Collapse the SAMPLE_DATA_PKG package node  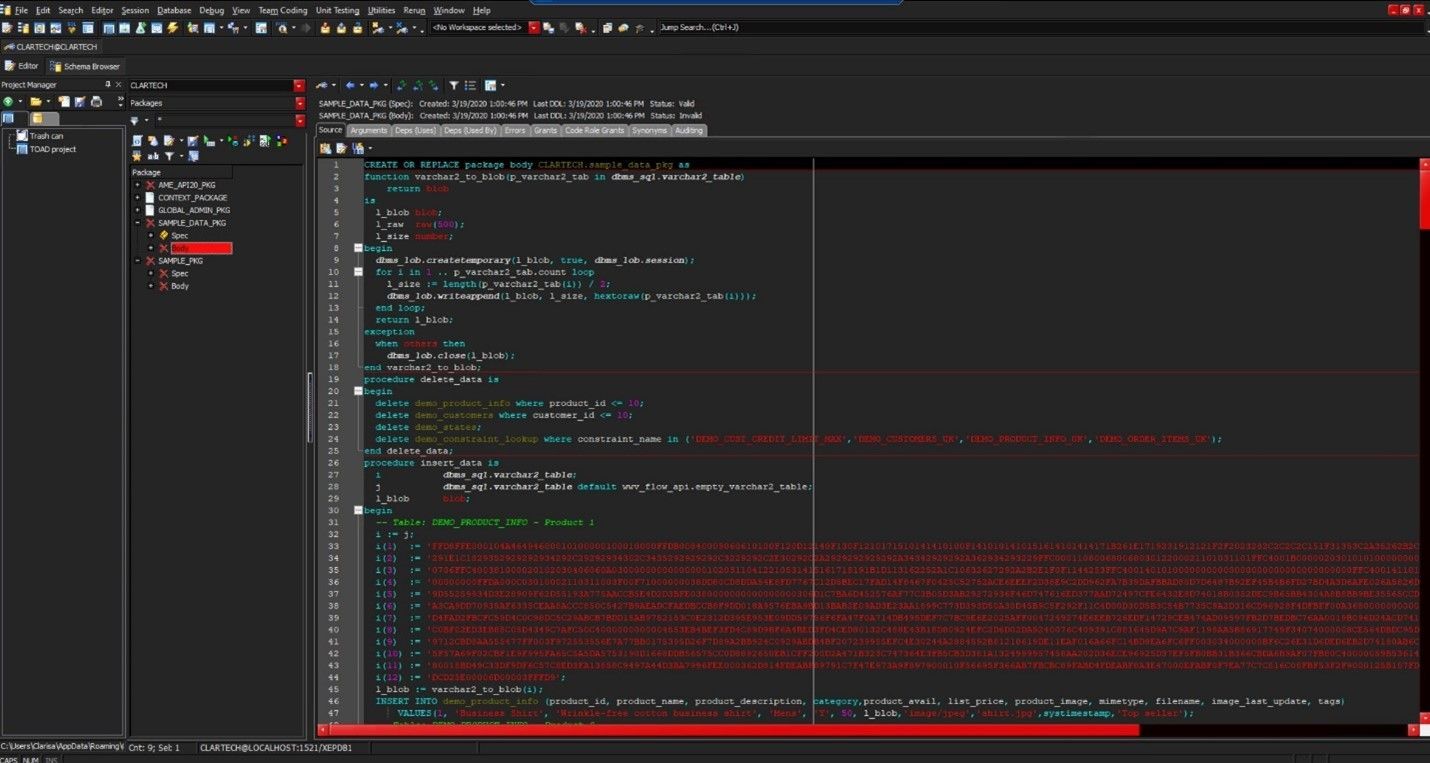click(x=137, y=223)
